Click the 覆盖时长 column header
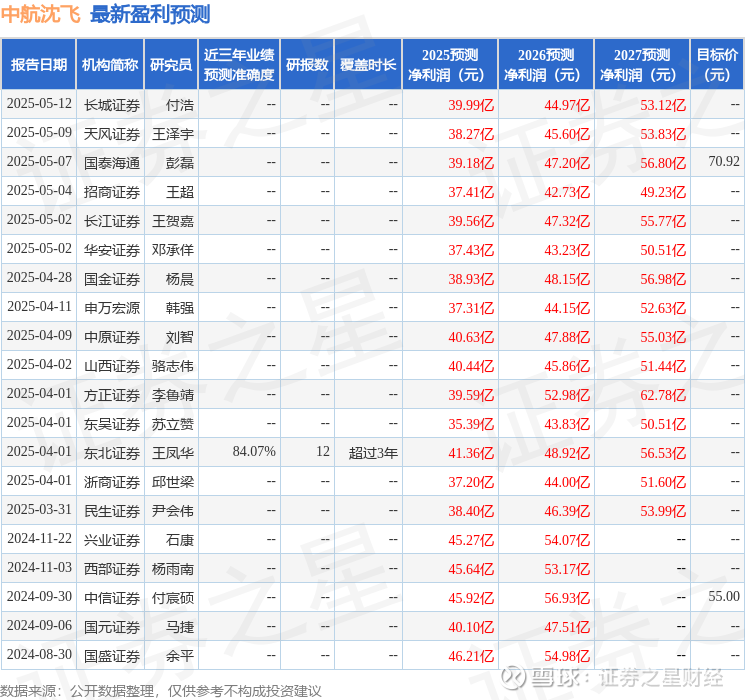The image size is (745, 700). coord(368,65)
